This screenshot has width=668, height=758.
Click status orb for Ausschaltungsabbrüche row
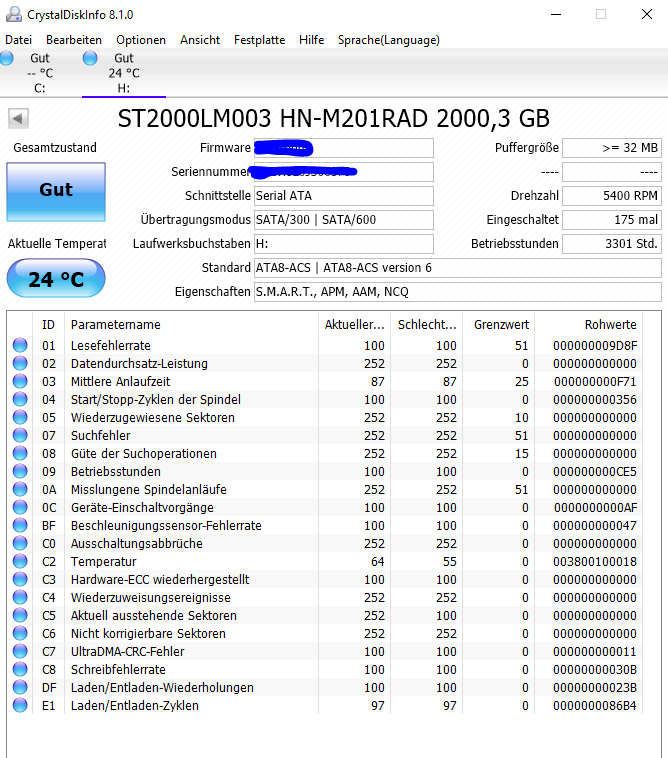[x=20, y=543]
